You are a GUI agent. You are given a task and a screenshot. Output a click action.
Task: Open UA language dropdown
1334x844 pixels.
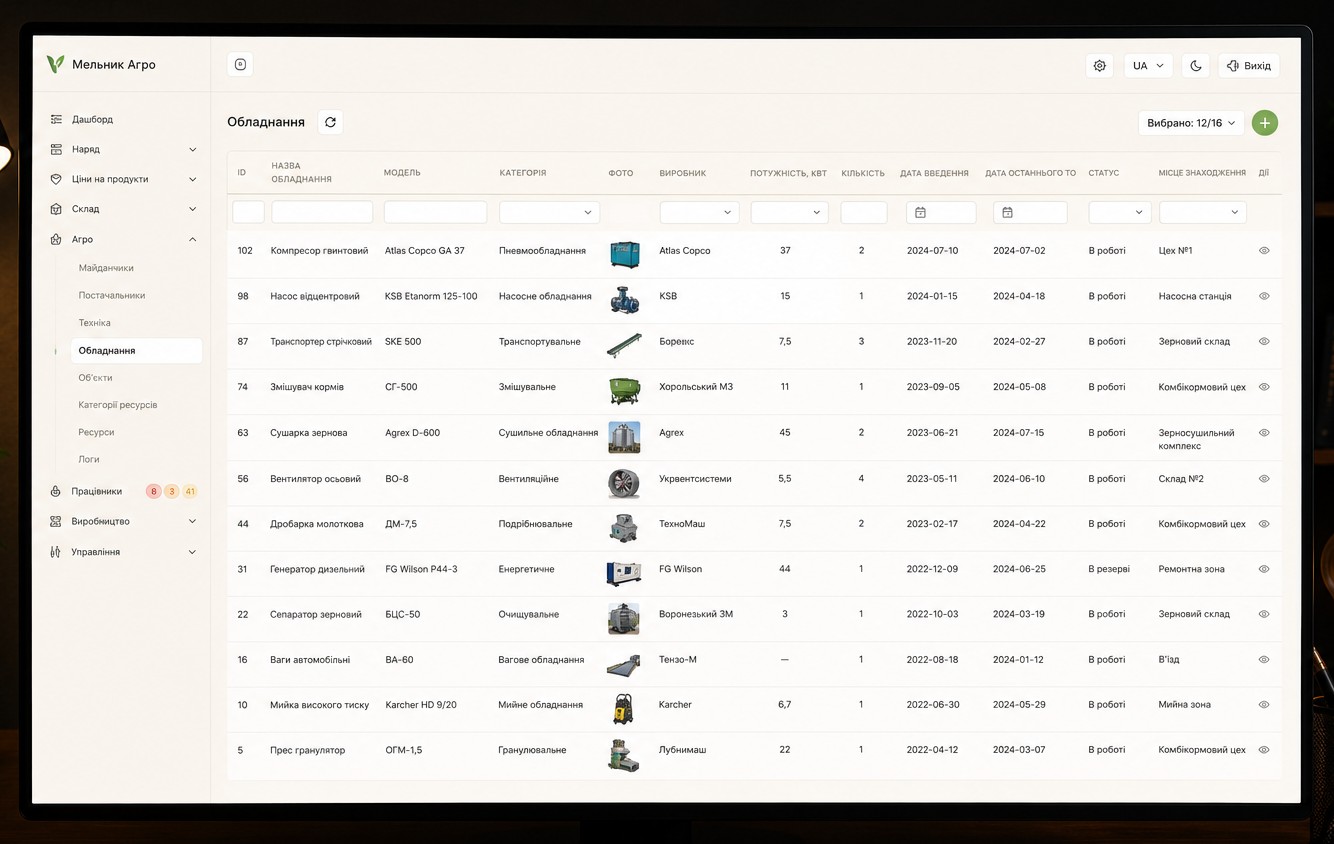point(1148,66)
